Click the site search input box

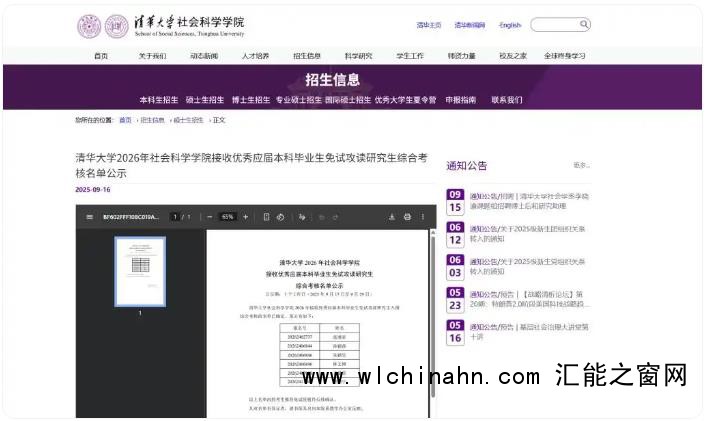pyautogui.click(x=560, y=25)
